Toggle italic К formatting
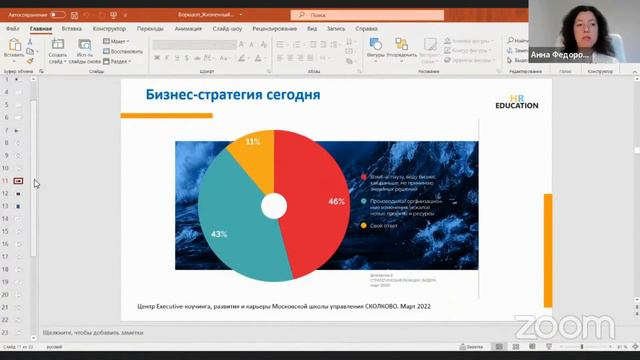Viewport: 640px width, 360px height. [x=167, y=58]
